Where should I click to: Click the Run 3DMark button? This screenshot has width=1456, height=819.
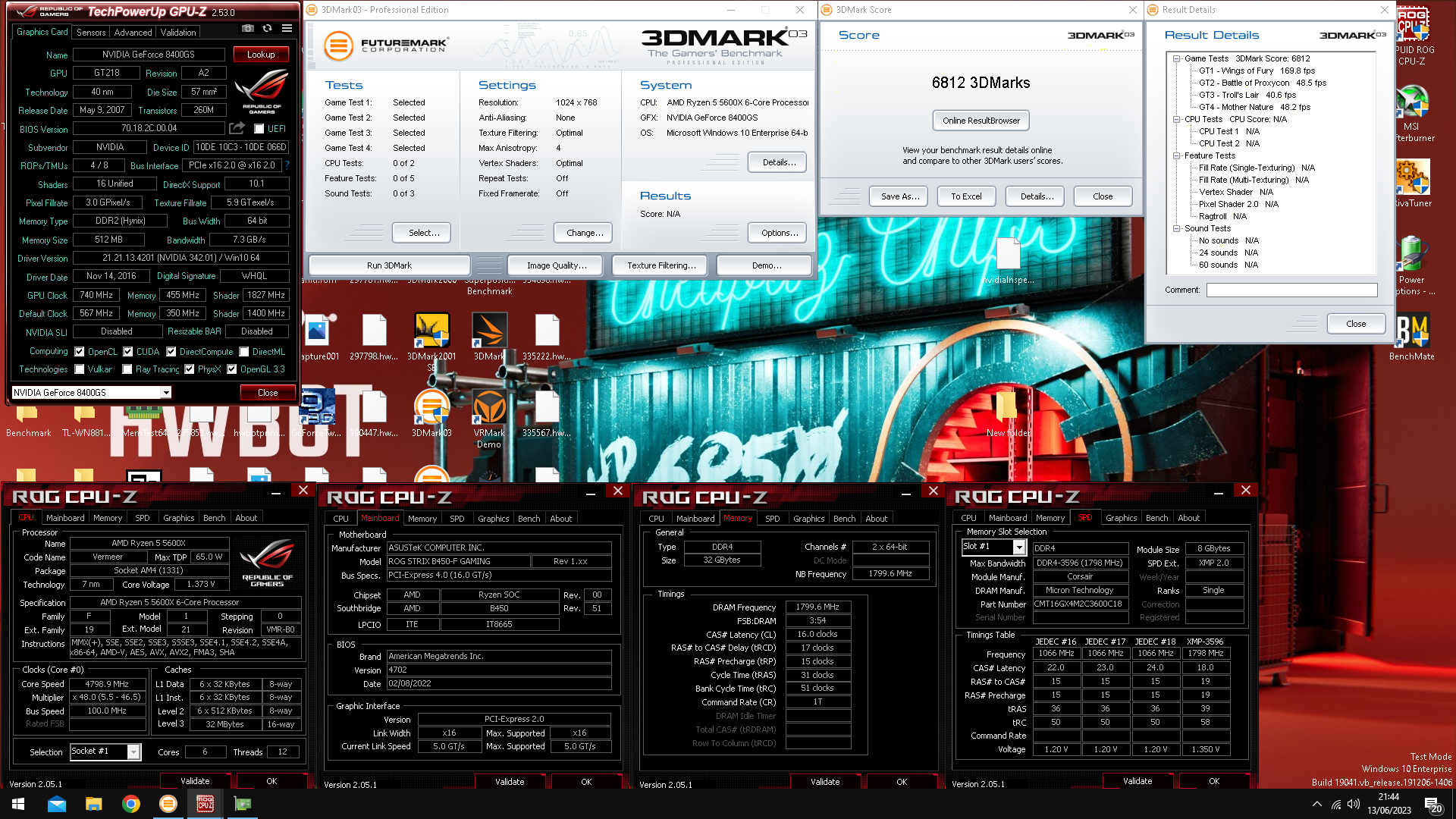pyautogui.click(x=389, y=265)
